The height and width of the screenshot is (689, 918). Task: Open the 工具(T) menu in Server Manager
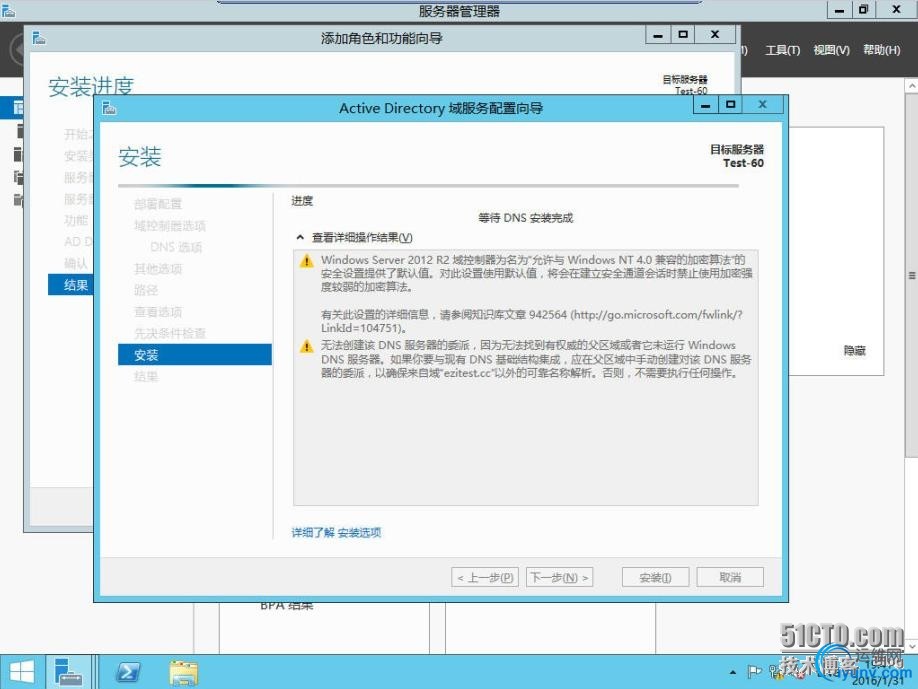click(x=783, y=50)
